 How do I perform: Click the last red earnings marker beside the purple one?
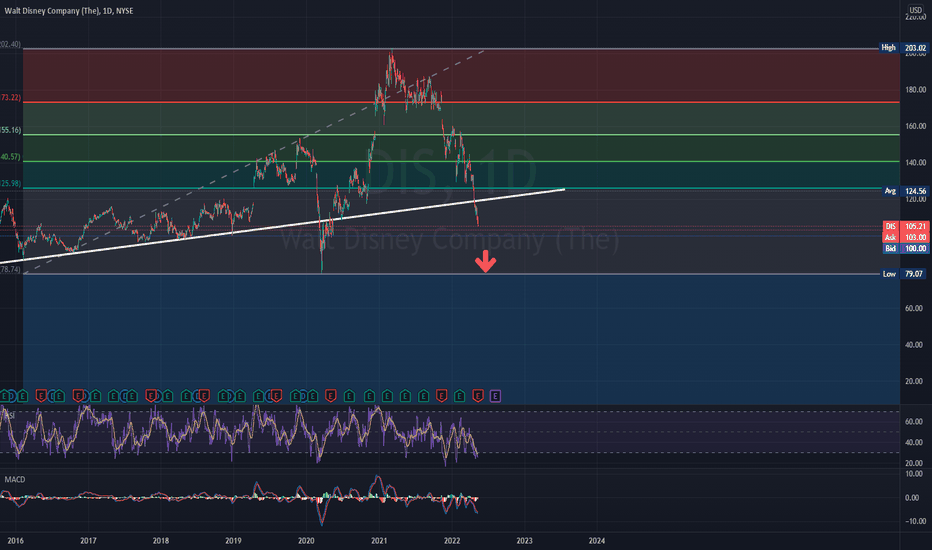pos(477,396)
